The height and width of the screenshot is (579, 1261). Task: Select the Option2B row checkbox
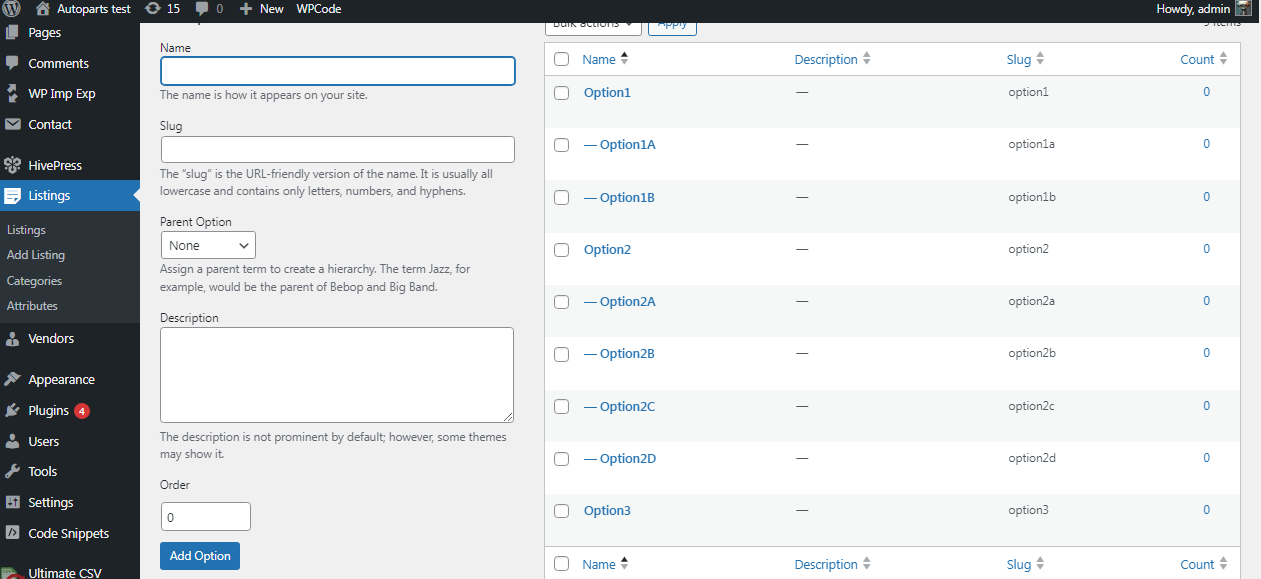561,354
